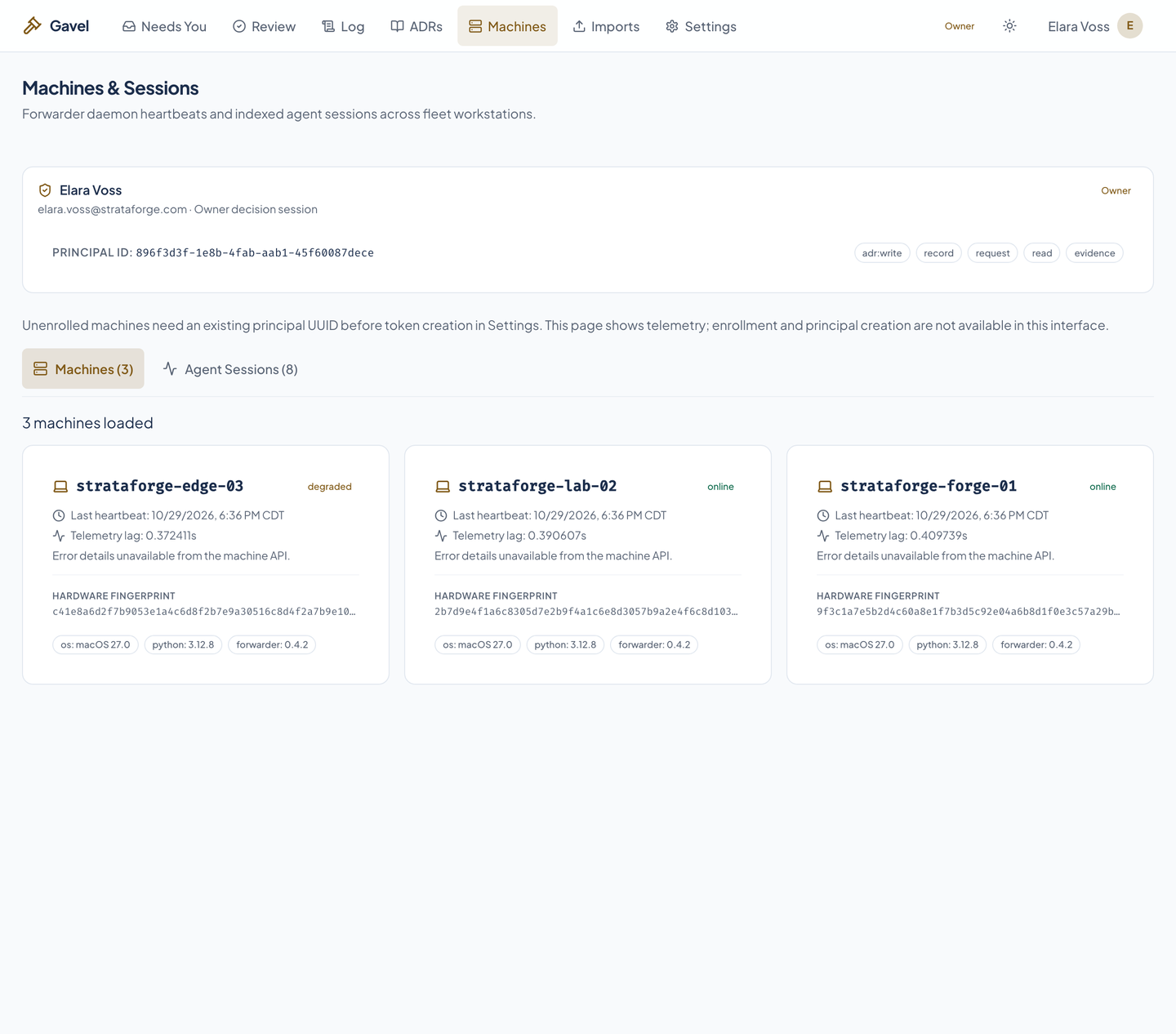The width and height of the screenshot is (1176, 1034).
Task: Switch to the Machines (3) tab
Action: tap(83, 369)
